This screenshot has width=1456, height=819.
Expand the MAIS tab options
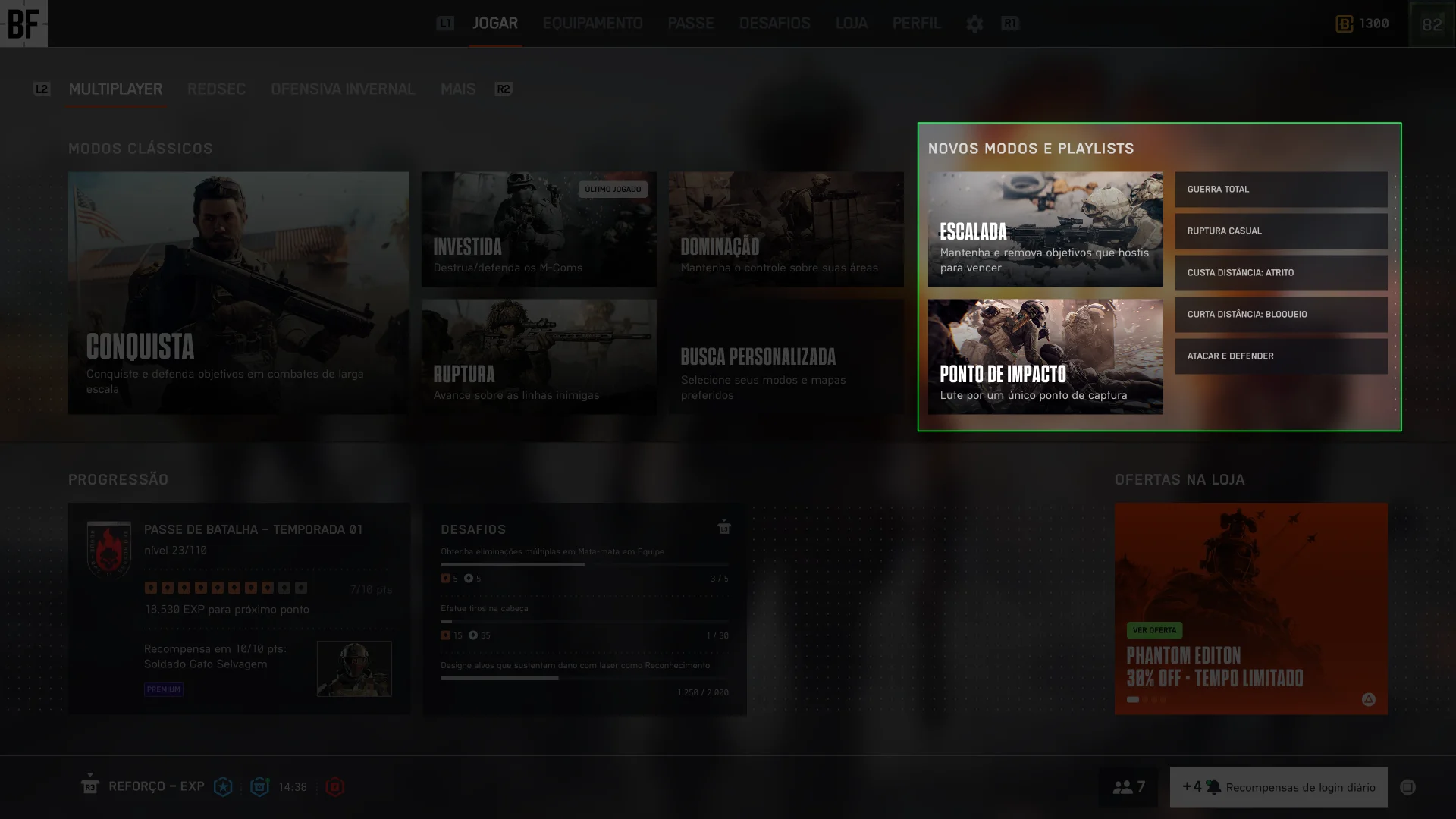(x=458, y=89)
